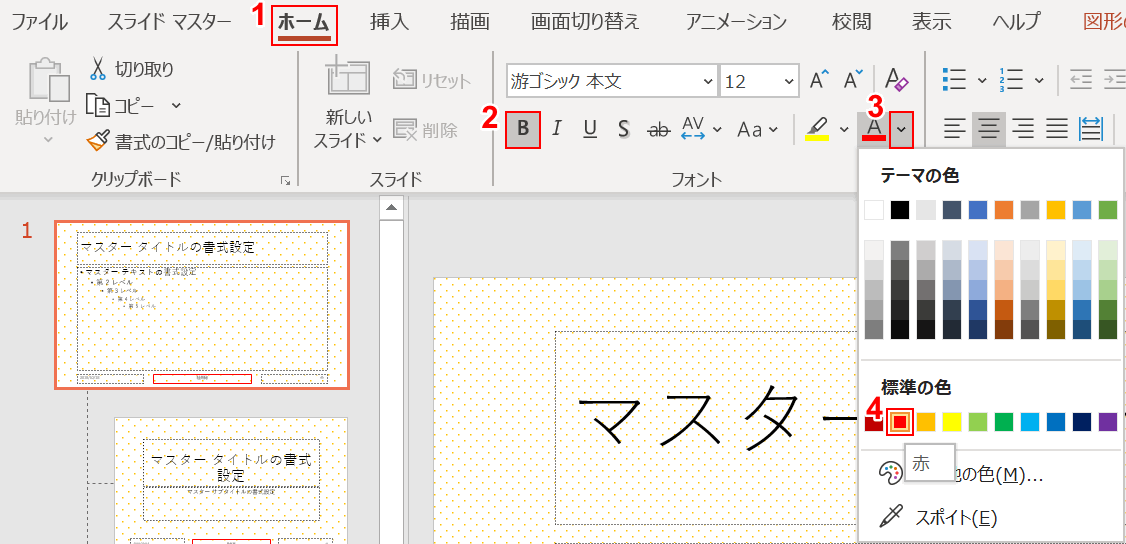Open the 挿入 tab
This screenshot has width=1126, height=544.
(389, 22)
